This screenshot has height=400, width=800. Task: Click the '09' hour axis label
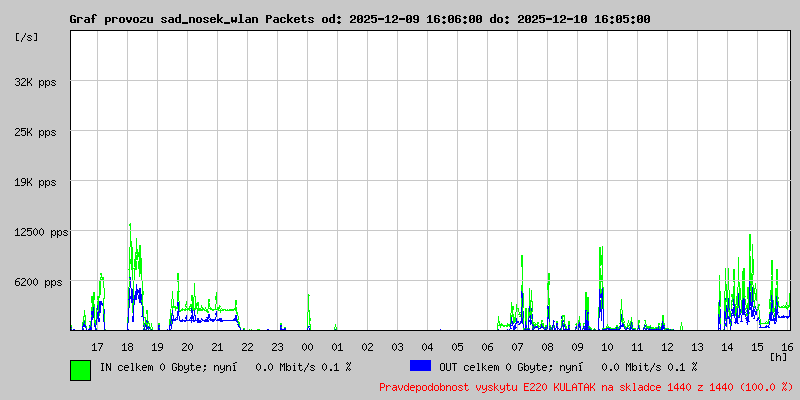coord(578,347)
